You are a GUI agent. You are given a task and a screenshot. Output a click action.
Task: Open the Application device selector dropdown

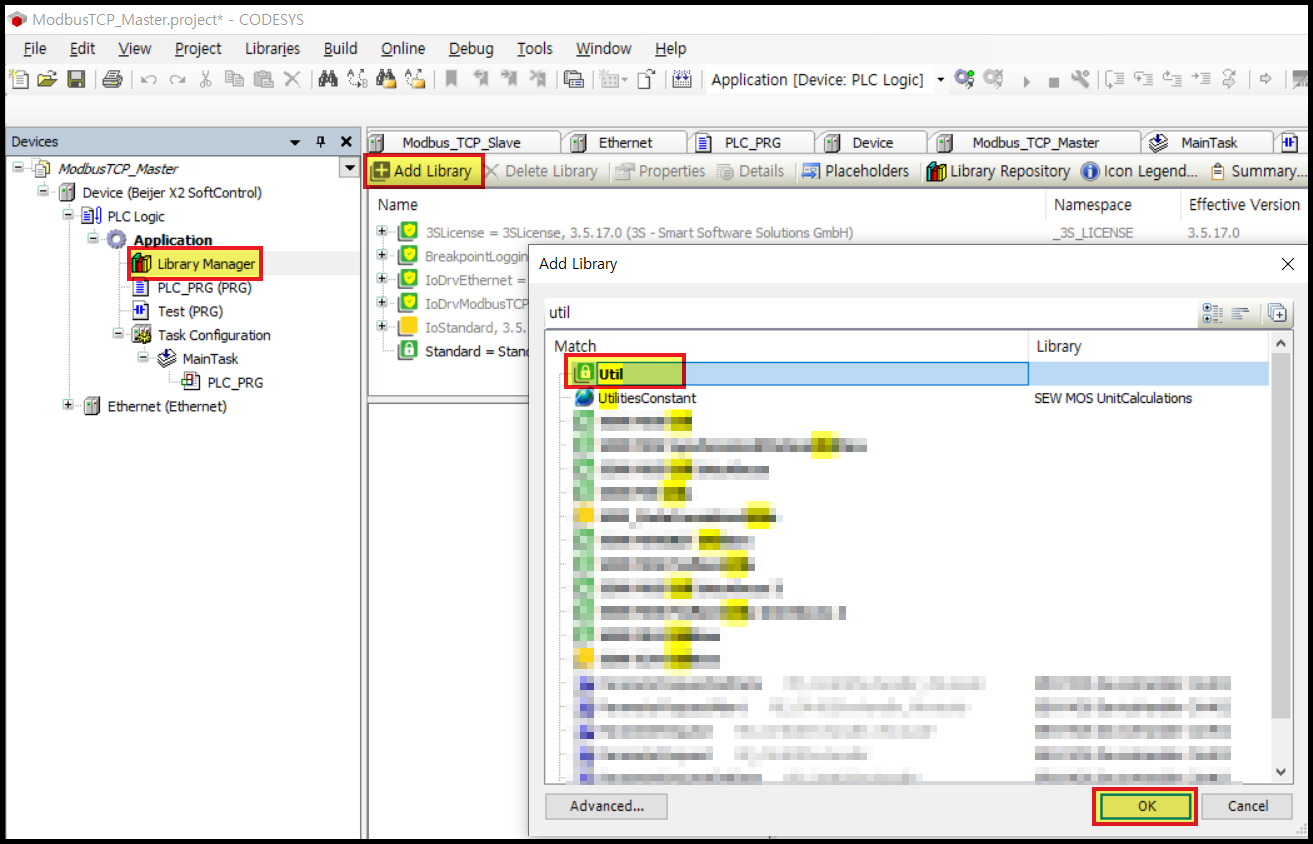coord(940,80)
